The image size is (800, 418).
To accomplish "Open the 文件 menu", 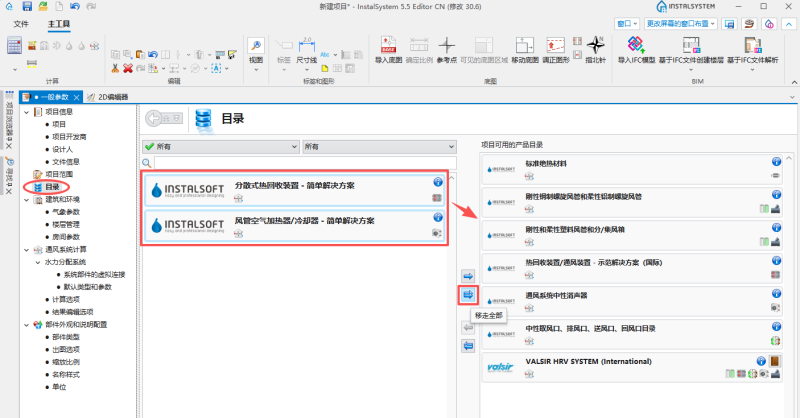I will [x=21, y=24].
